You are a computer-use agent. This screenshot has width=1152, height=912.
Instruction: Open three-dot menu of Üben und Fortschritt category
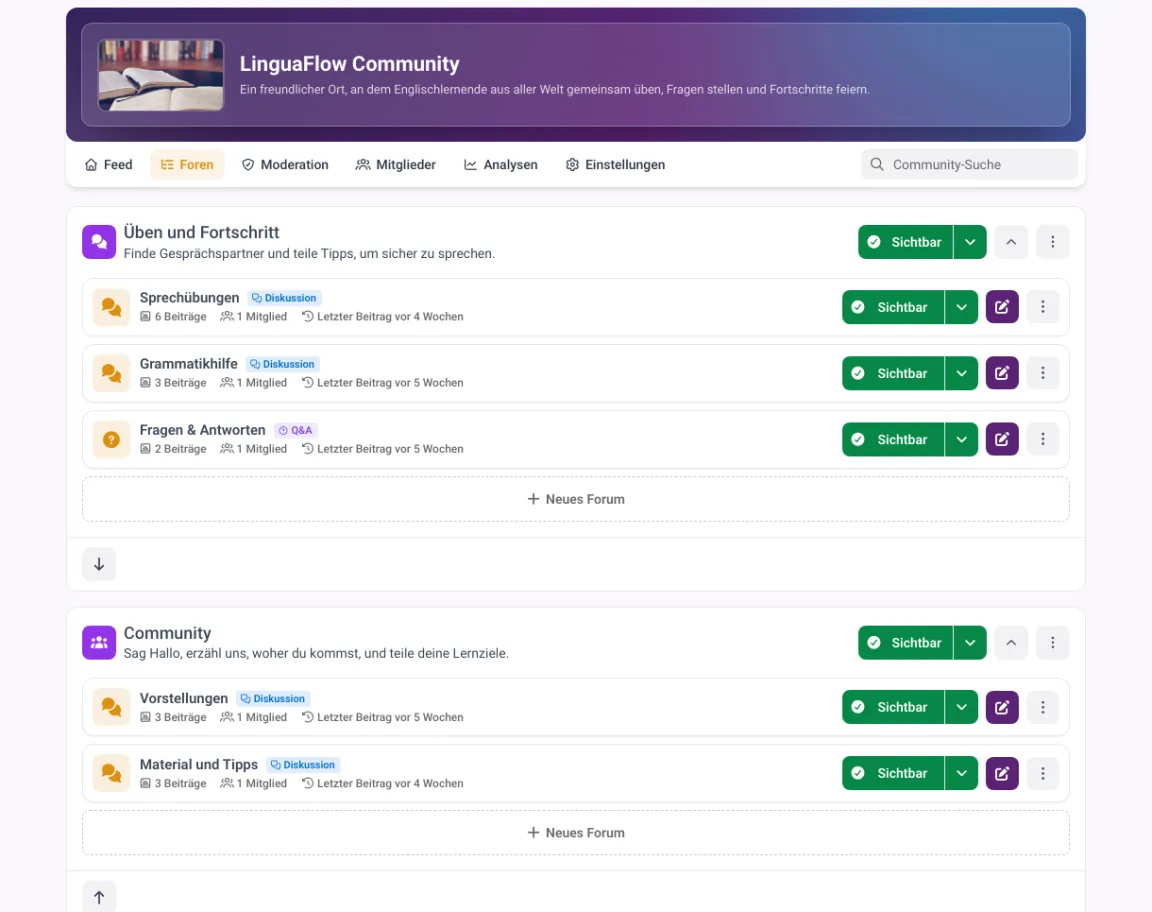pyautogui.click(x=1052, y=242)
